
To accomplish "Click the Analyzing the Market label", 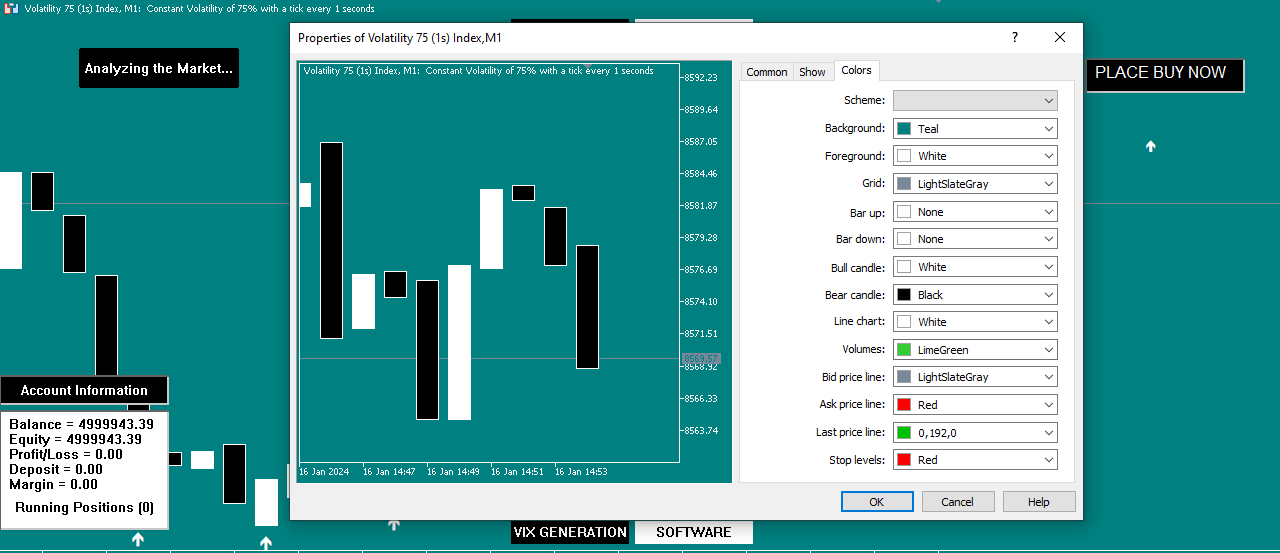I will (x=159, y=68).
